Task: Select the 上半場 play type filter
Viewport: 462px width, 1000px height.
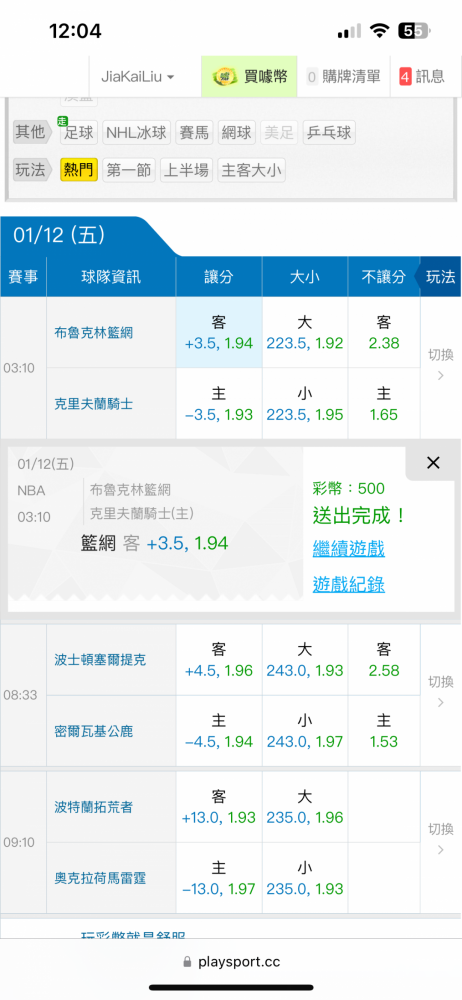Action: 186,170
